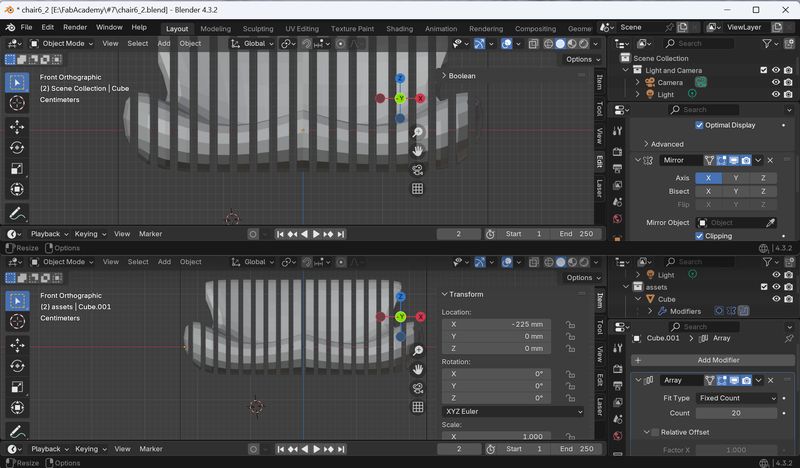Select the Move tool in lower viewport

[17, 345]
